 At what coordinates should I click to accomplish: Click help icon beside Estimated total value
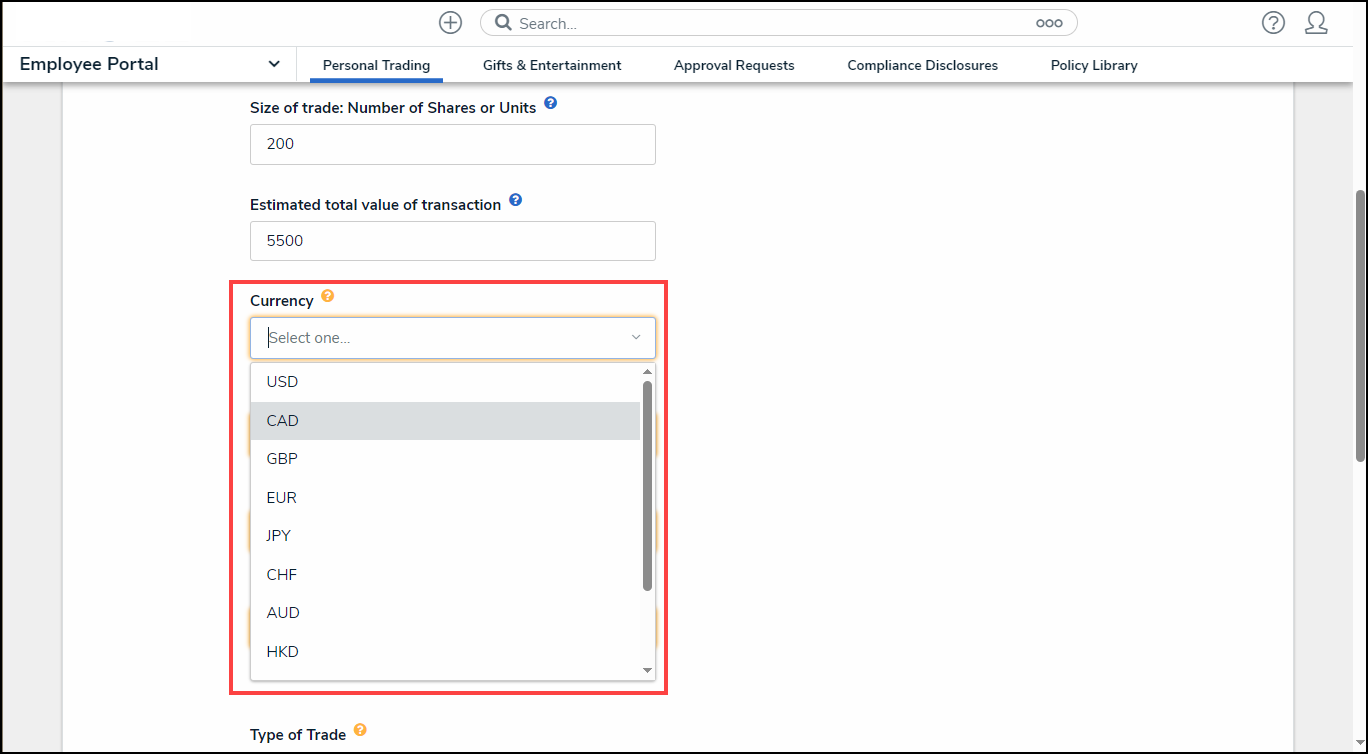[515, 201]
